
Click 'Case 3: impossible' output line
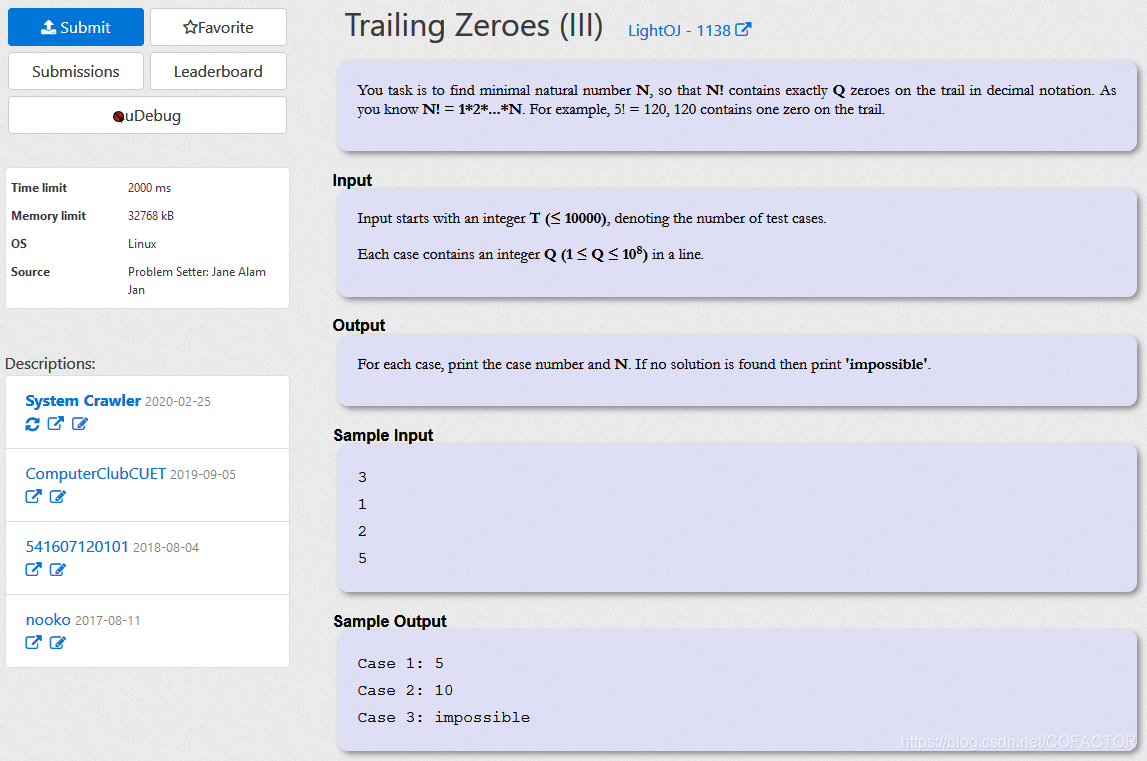coord(443,718)
